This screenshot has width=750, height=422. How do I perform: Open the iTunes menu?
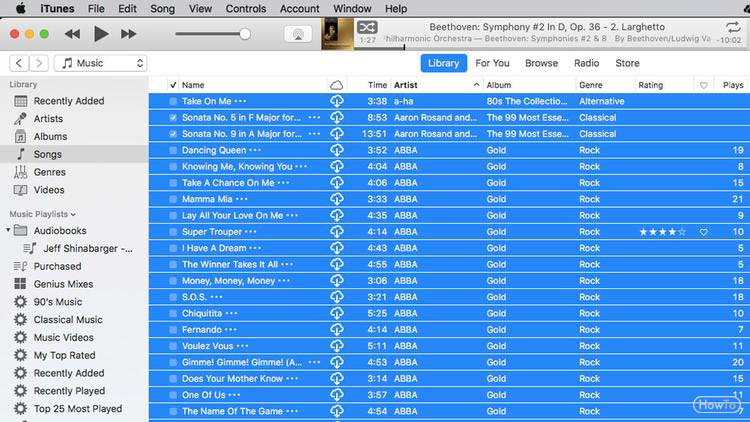[57, 9]
